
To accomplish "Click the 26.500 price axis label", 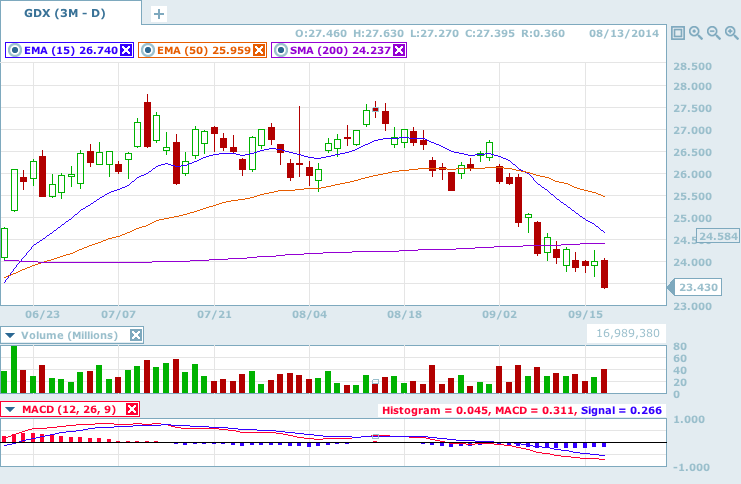I will (x=692, y=152).
